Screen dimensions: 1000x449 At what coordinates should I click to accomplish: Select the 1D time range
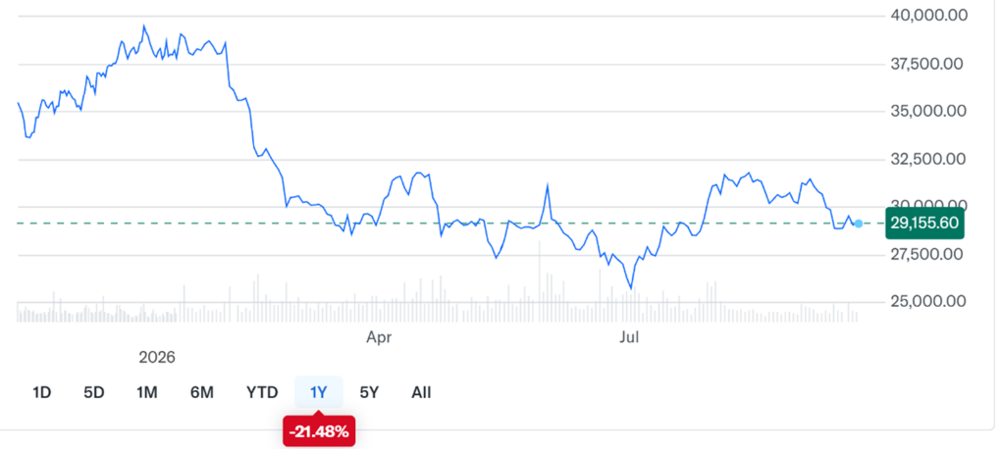click(41, 392)
